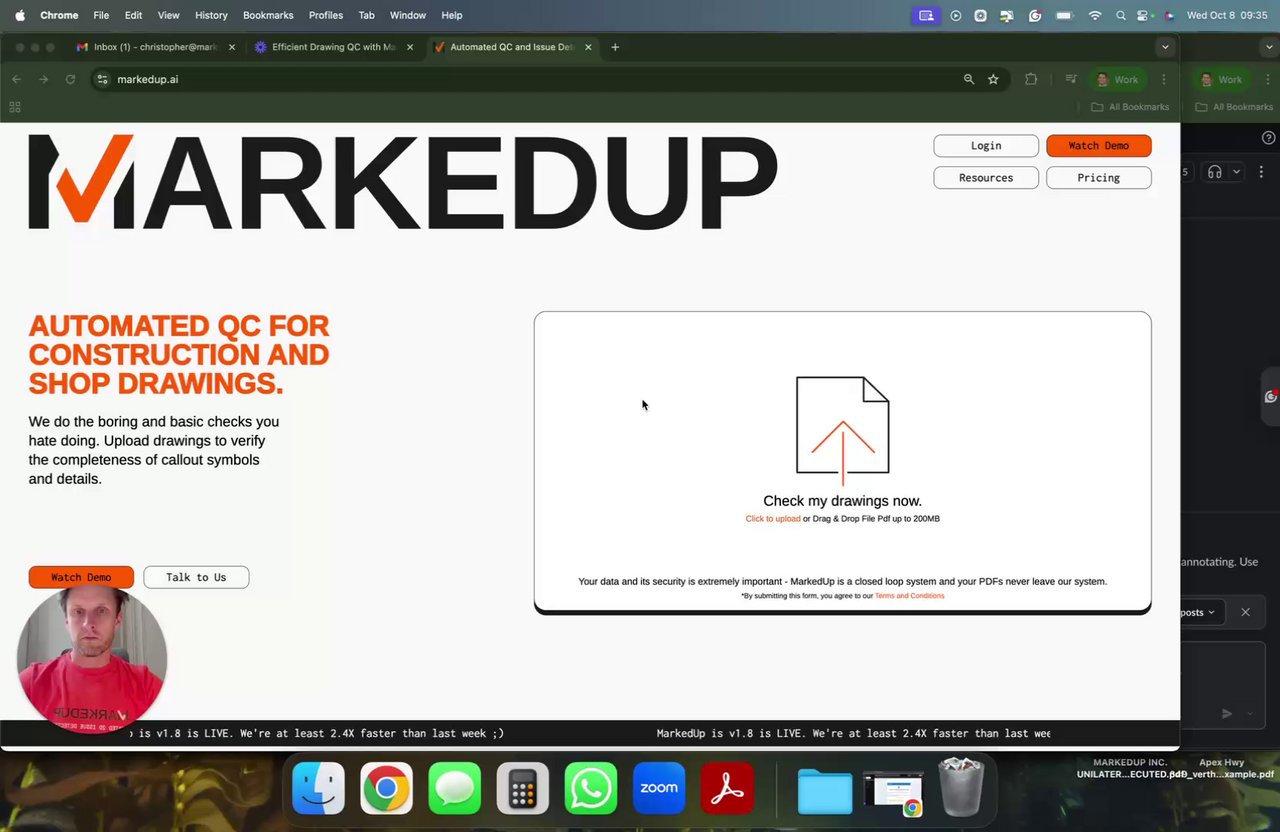Click the upload document icon with arrow
The height and width of the screenshot is (832, 1280).
pos(842,430)
